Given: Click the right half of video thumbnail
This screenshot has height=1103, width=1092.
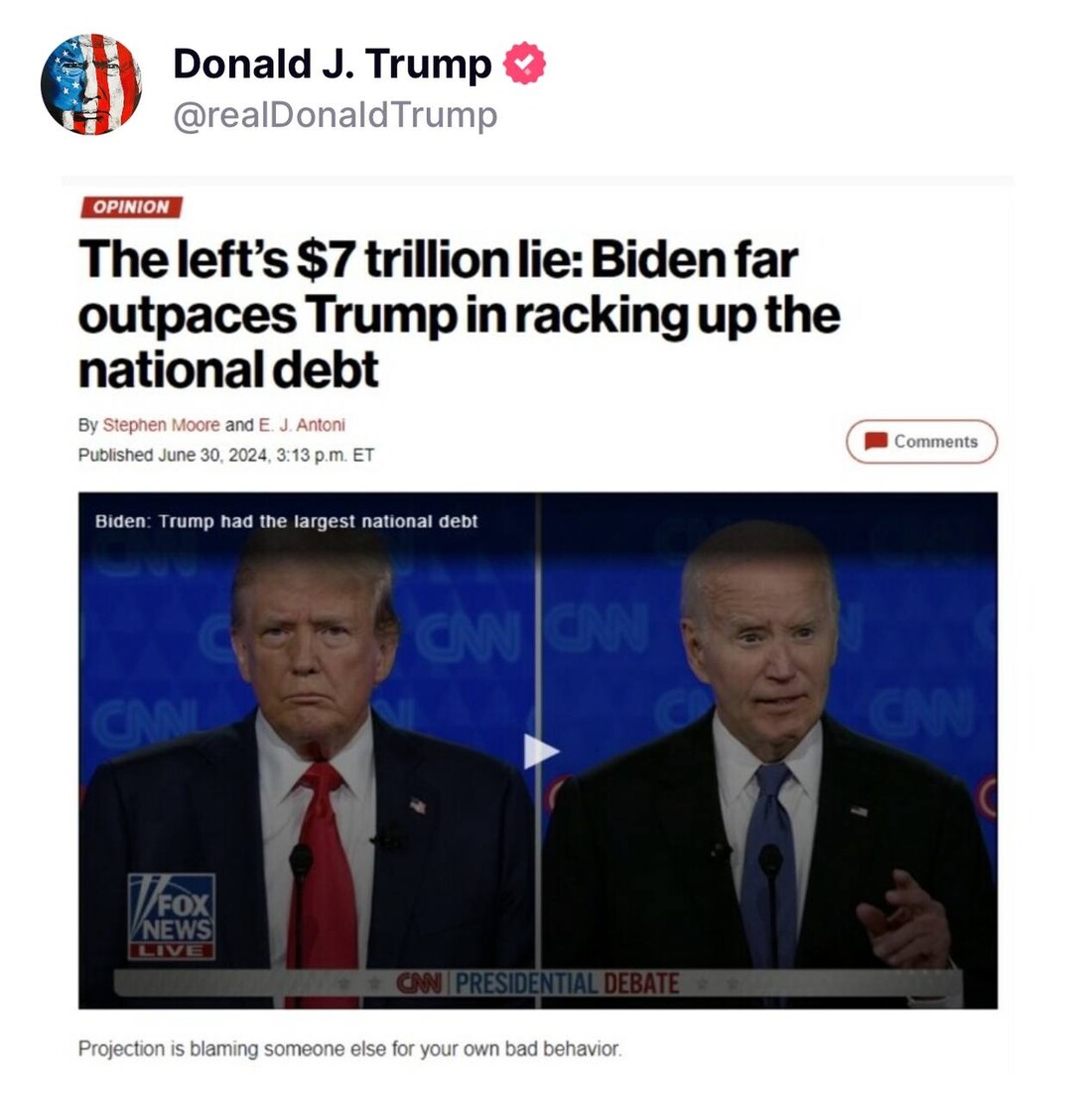Looking at the screenshot, I should pos(769,751).
